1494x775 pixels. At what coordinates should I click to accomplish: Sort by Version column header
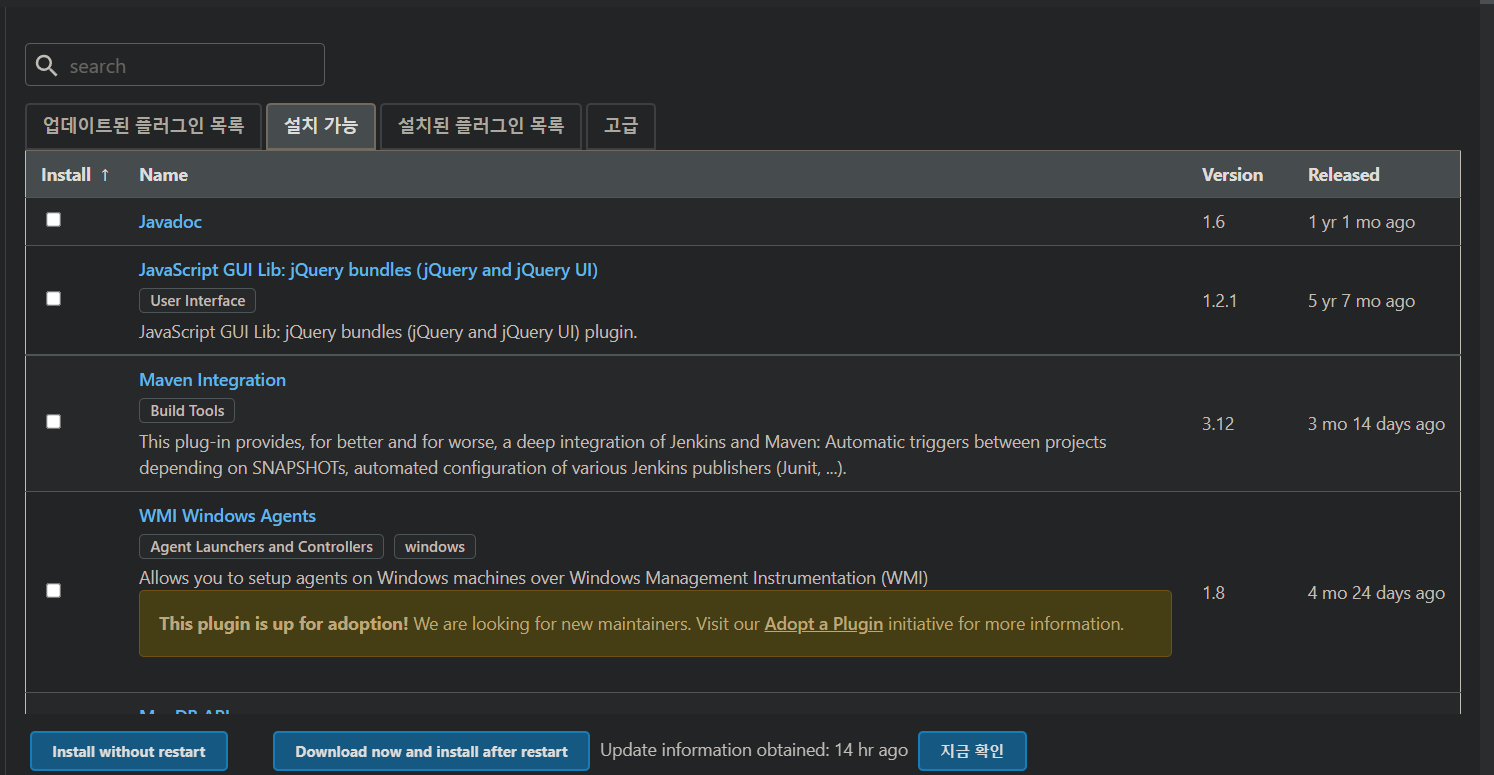click(1232, 175)
